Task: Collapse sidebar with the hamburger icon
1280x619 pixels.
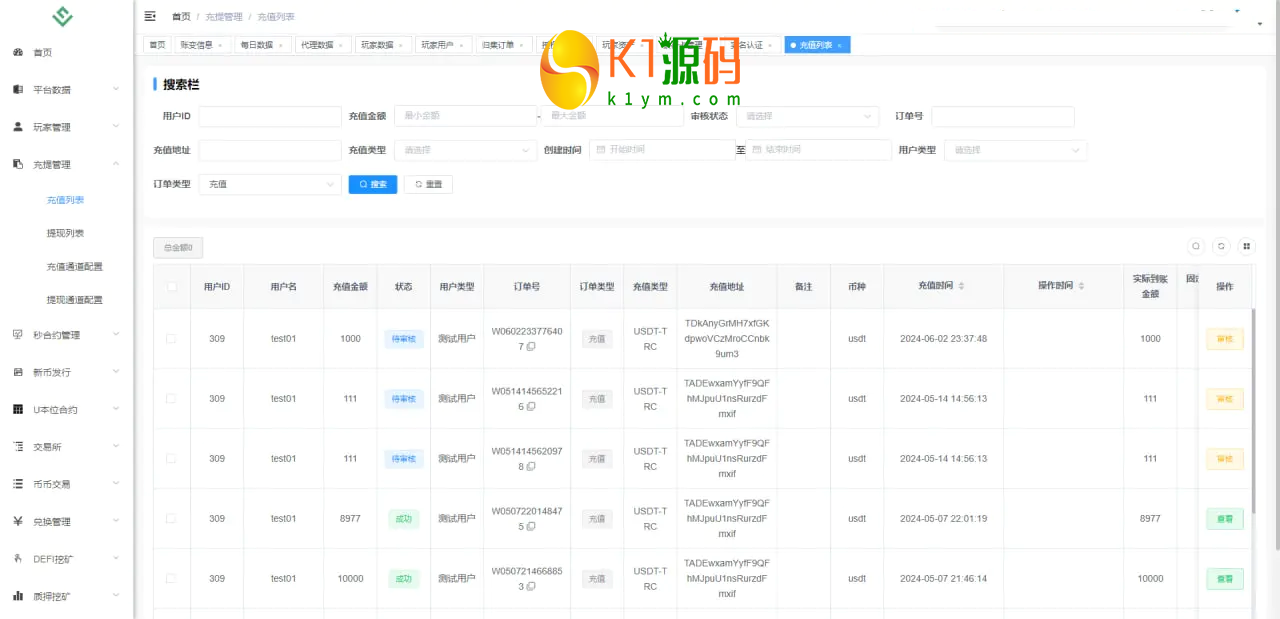Action: click(150, 17)
